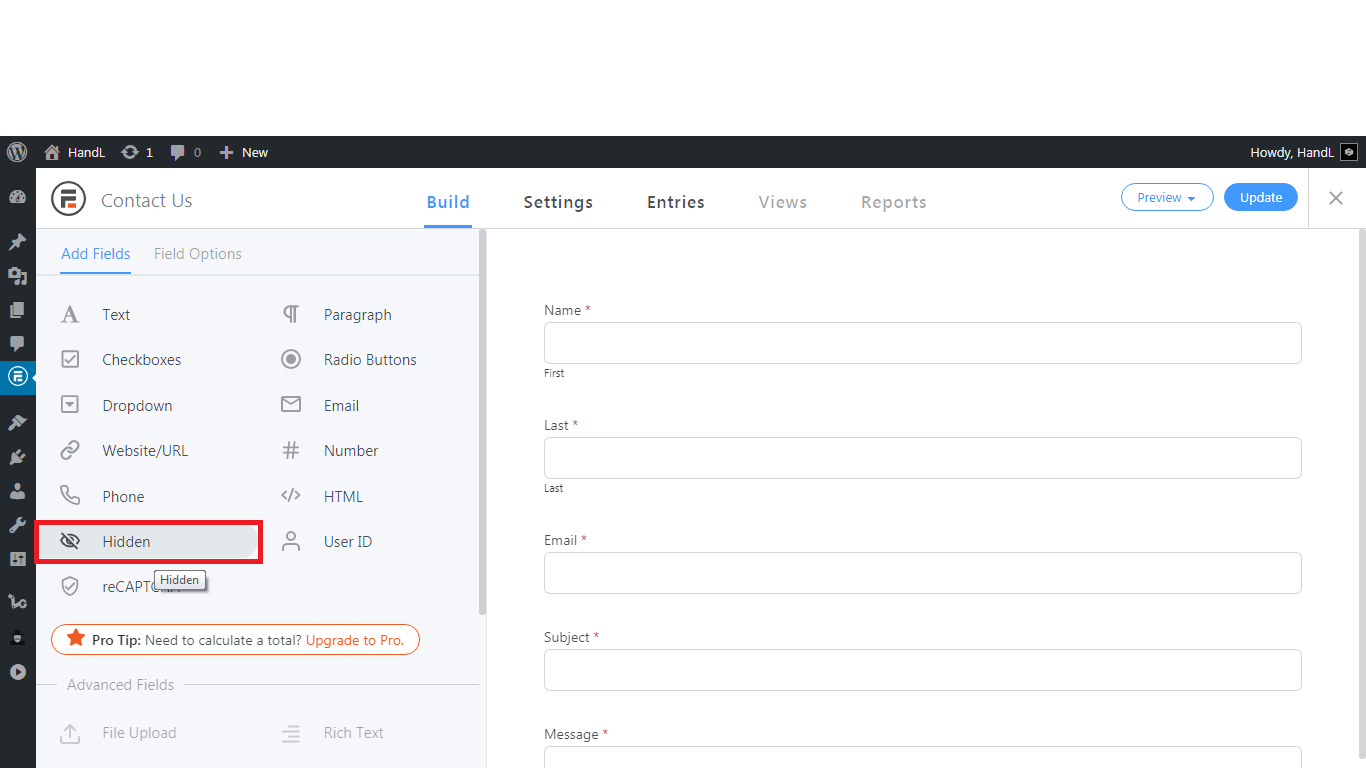Click the Update button
1366x768 pixels.
tap(1260, 198)
